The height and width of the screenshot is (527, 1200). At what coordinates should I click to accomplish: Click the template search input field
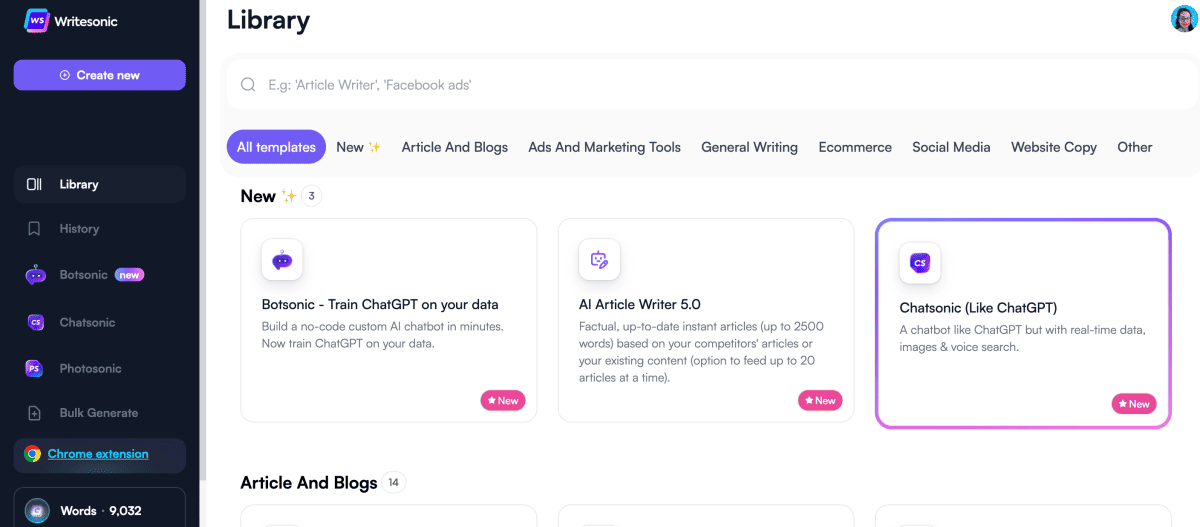click(x=700, y=85)
